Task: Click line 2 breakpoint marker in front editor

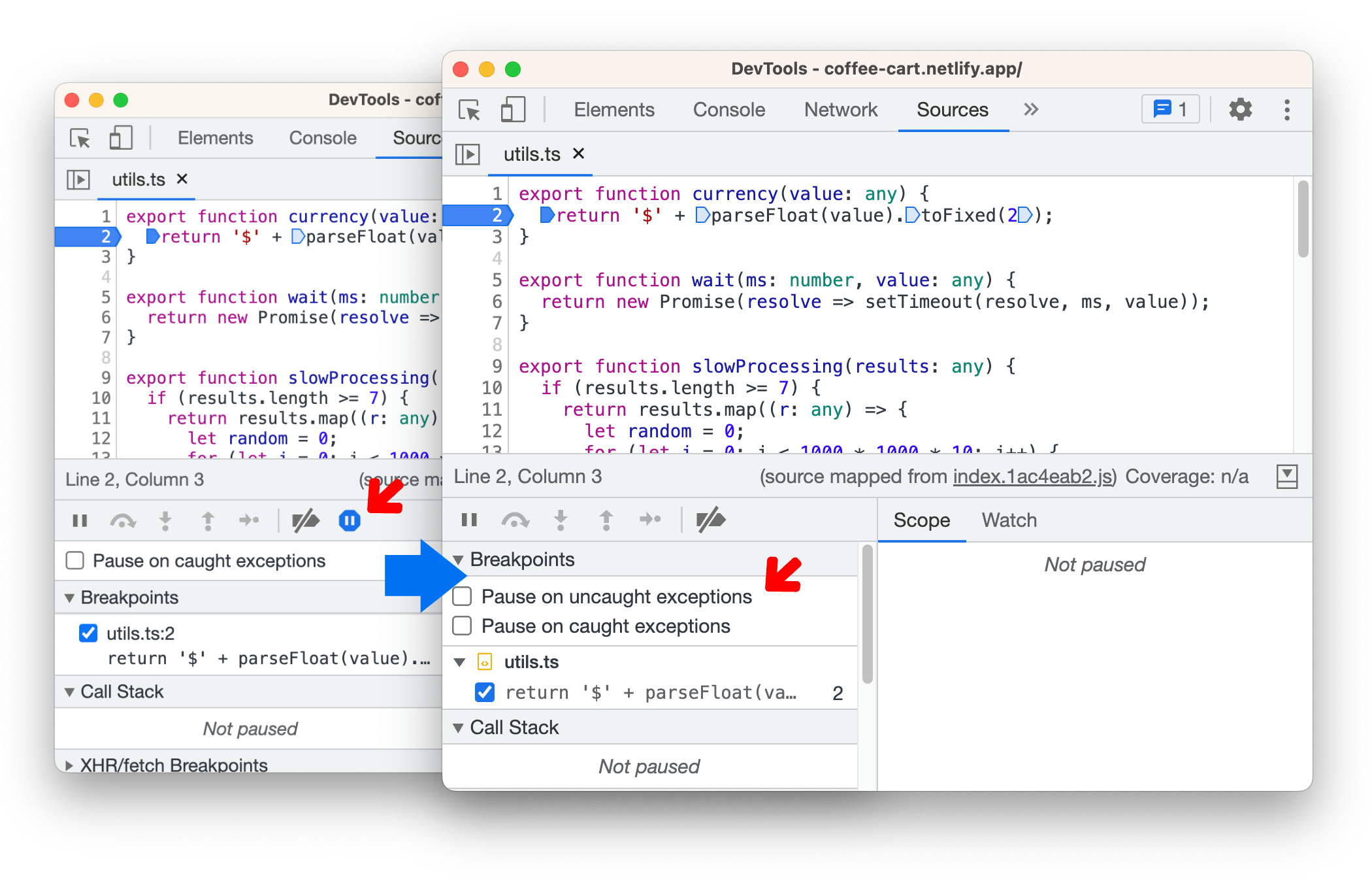Action: coord(478,215)
